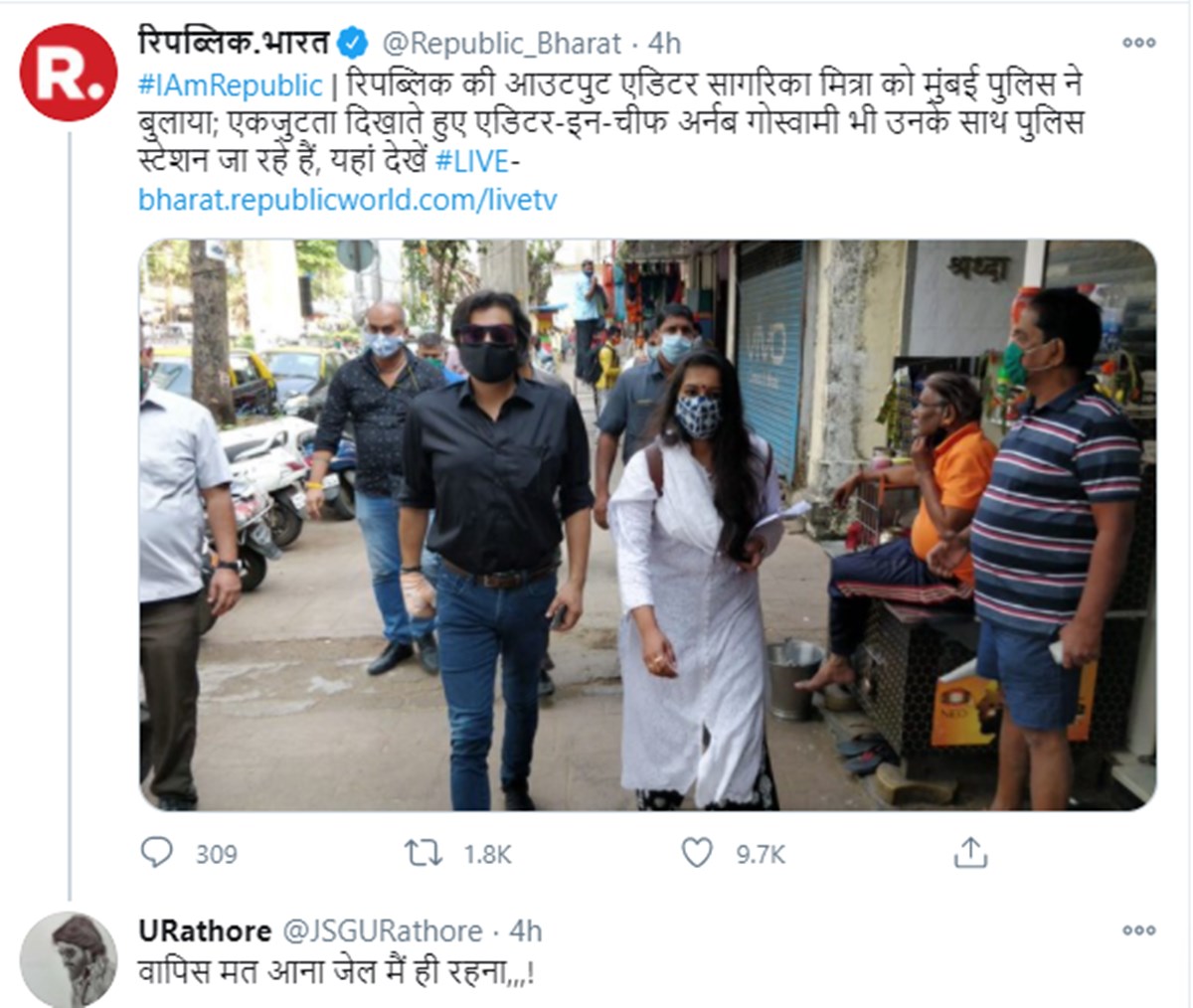Open the reply icon showing 309 comments
The image size is (1193, 1008).
coord(157,853)
